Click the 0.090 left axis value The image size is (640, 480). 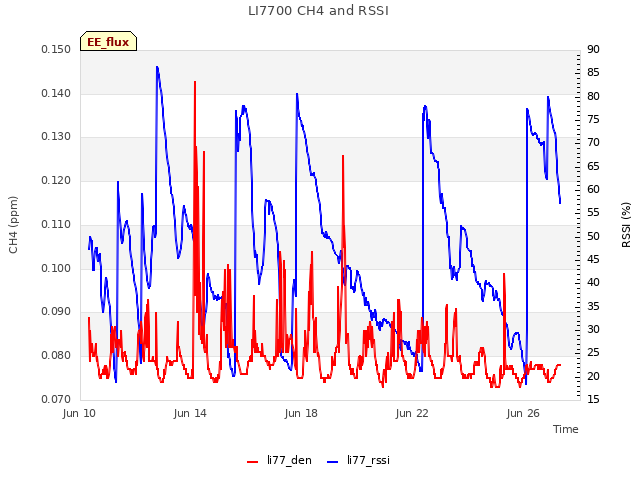56,312
